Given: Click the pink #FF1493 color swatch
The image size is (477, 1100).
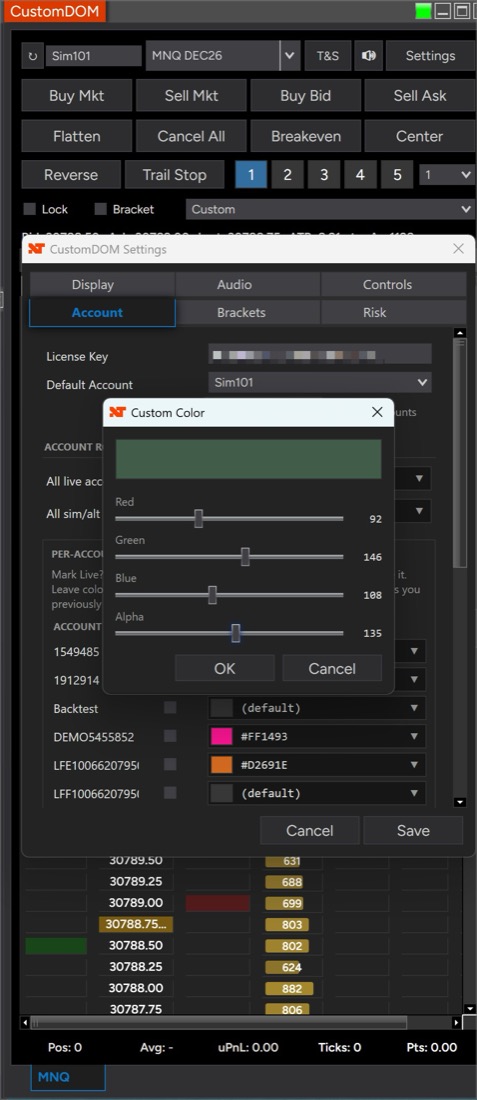Looking at the screenshot, I should tap(222, 736).
